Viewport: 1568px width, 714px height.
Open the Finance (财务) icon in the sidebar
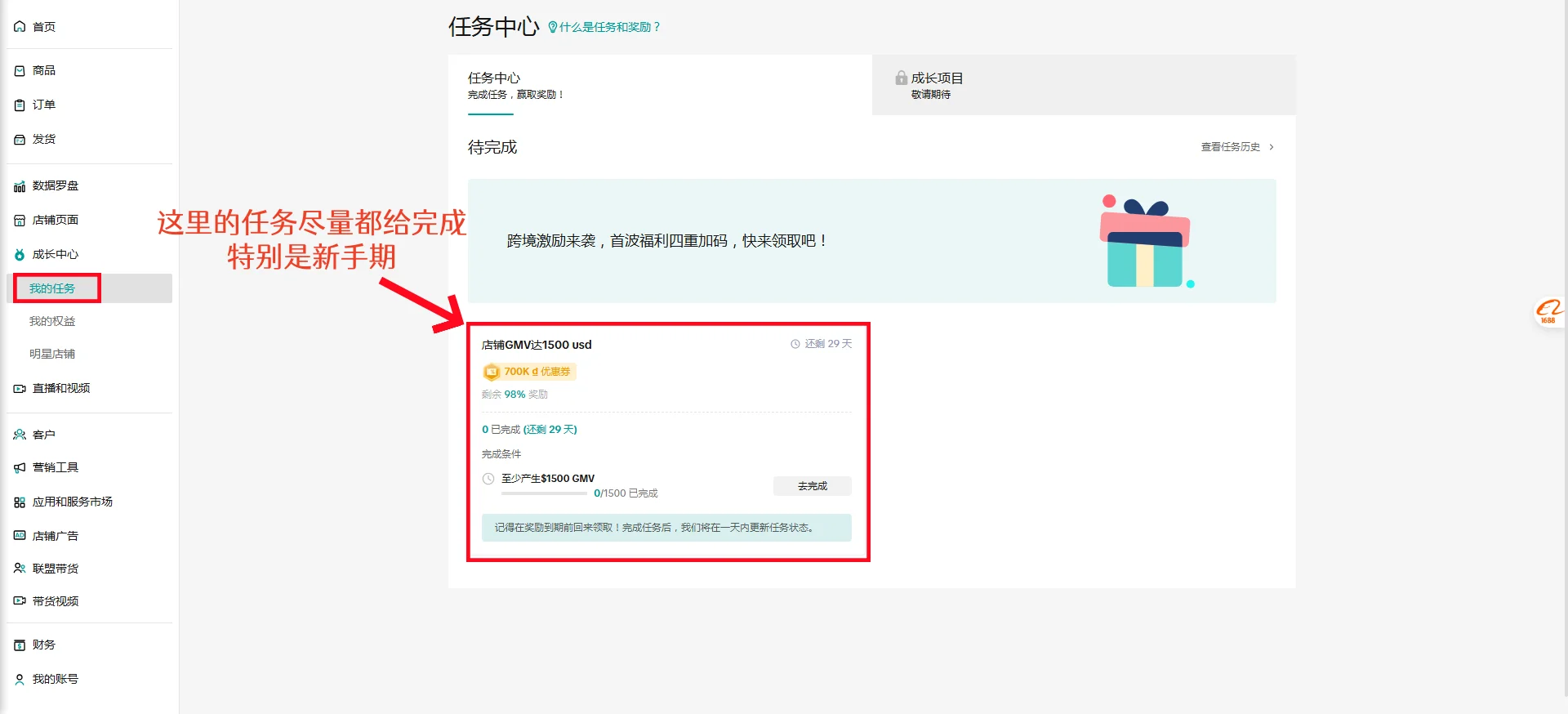click(x=20, y=645)
